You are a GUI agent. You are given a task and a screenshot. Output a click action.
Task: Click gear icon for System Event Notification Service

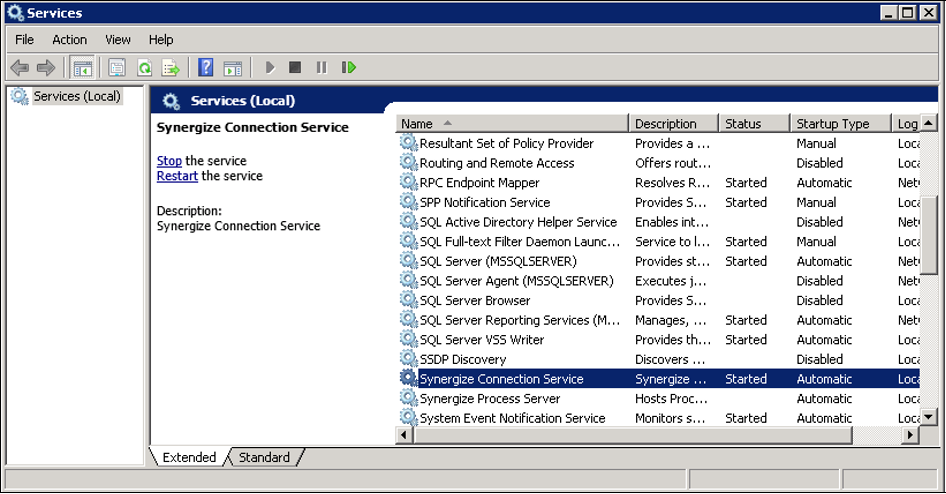(x=408, y=417)
